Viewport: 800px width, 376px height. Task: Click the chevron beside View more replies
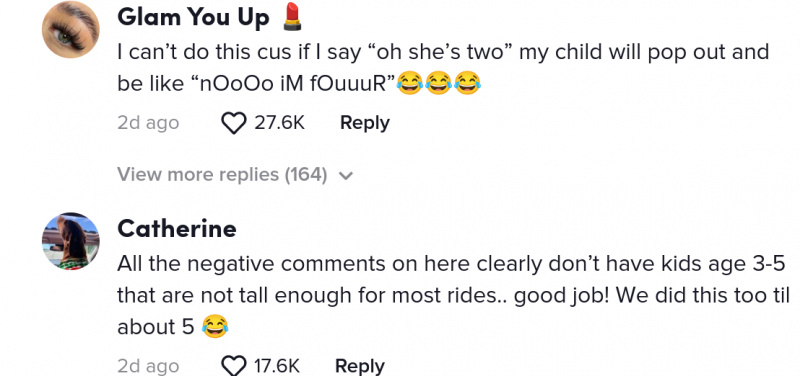[x=346, y=176]
